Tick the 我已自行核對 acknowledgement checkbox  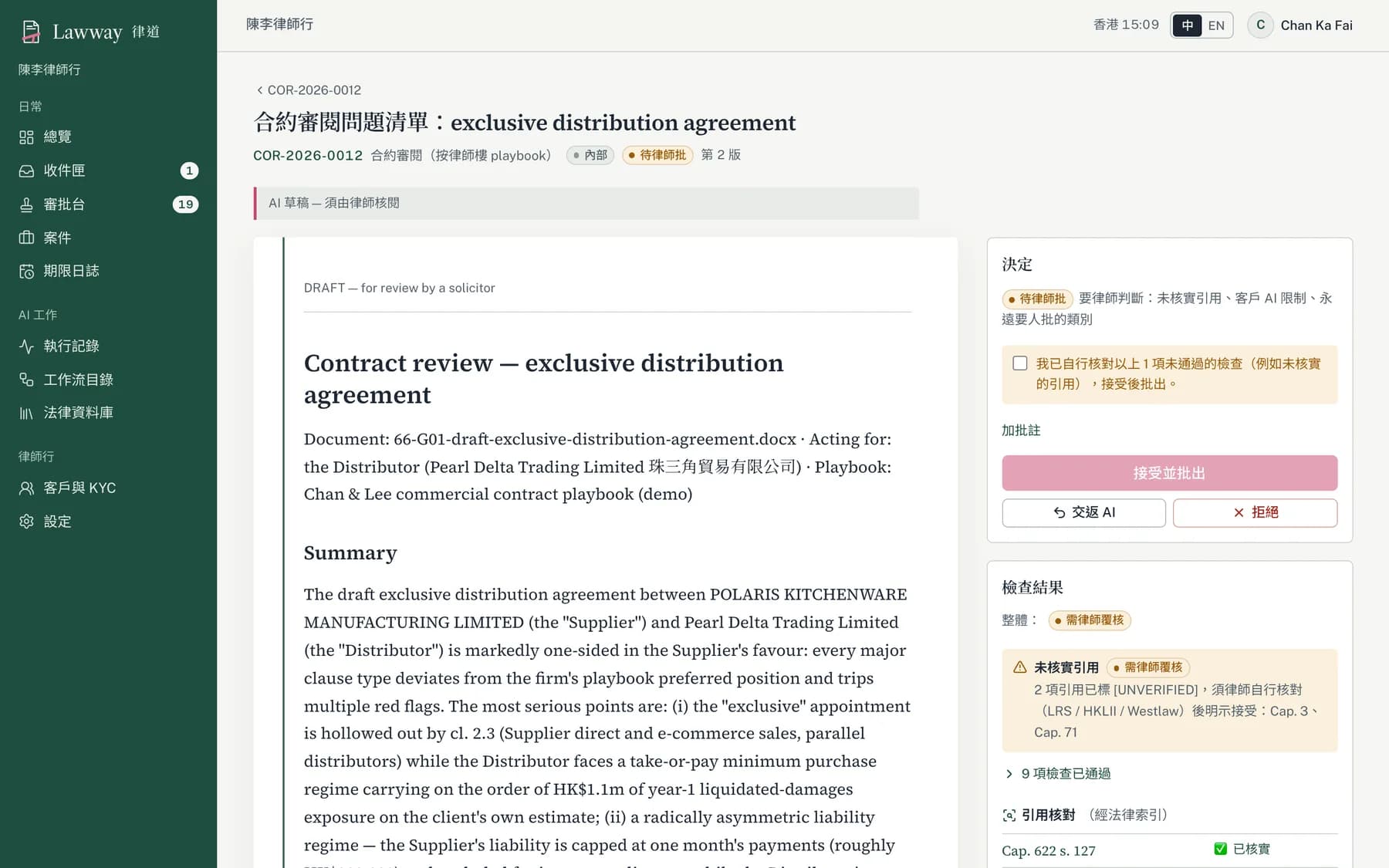1020,363
